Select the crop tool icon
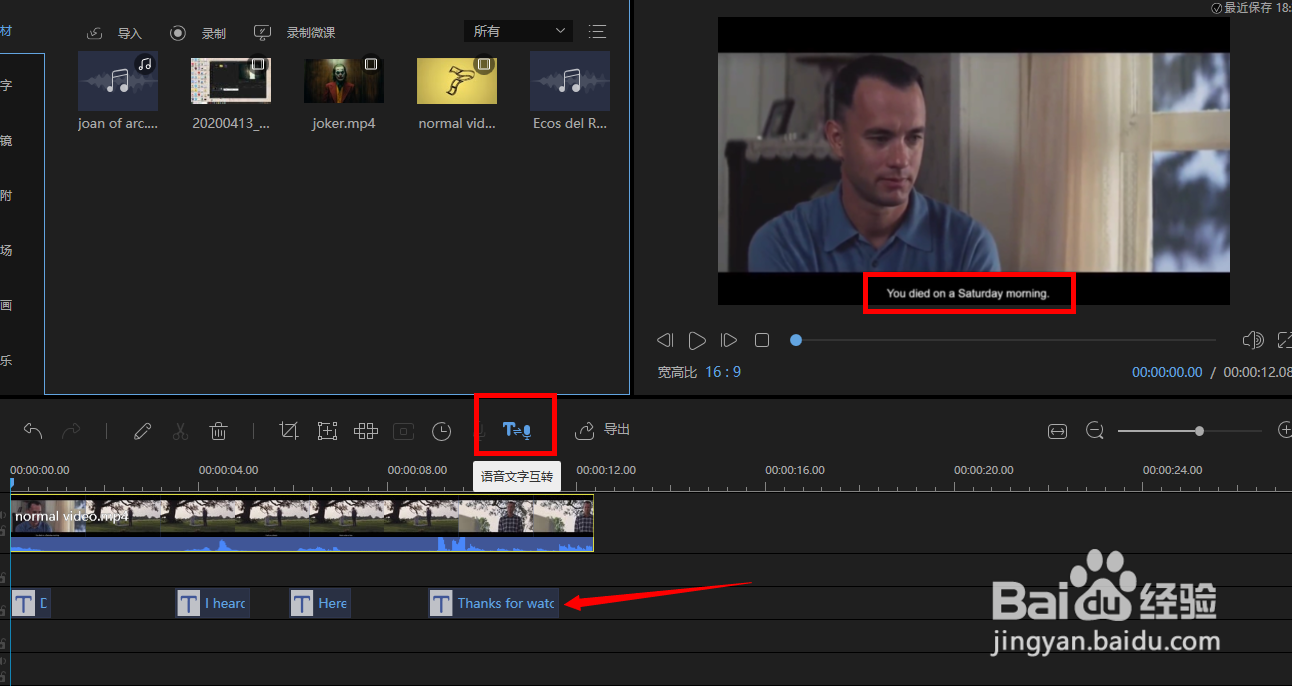Image resolution: width=1292 pixels, height=686 pixels. (x=289, y=431)
